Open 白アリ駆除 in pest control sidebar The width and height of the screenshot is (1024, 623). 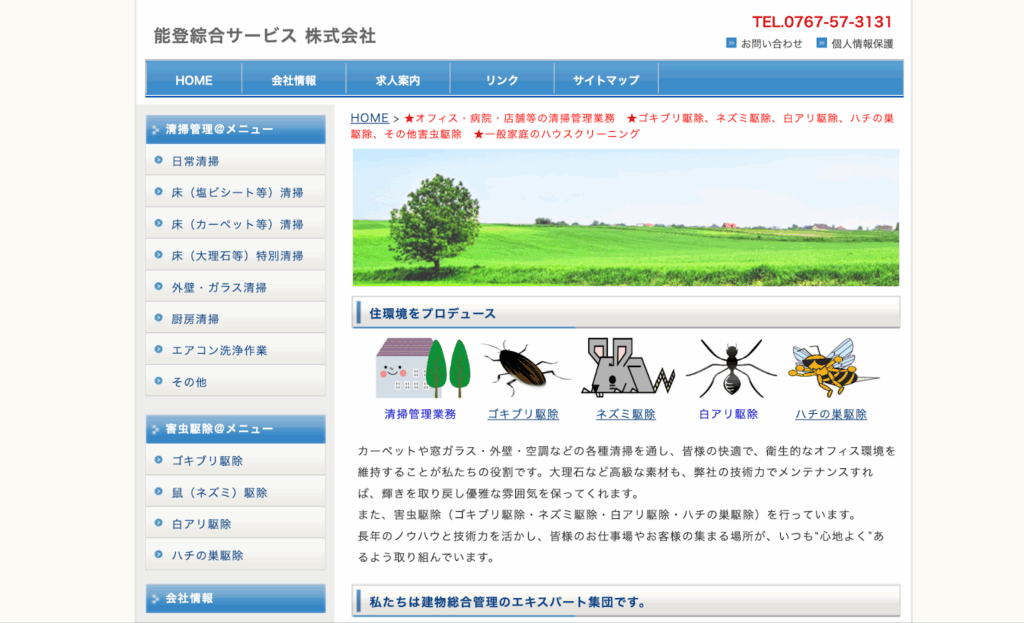pyautogui.click(x=201, y=524)
